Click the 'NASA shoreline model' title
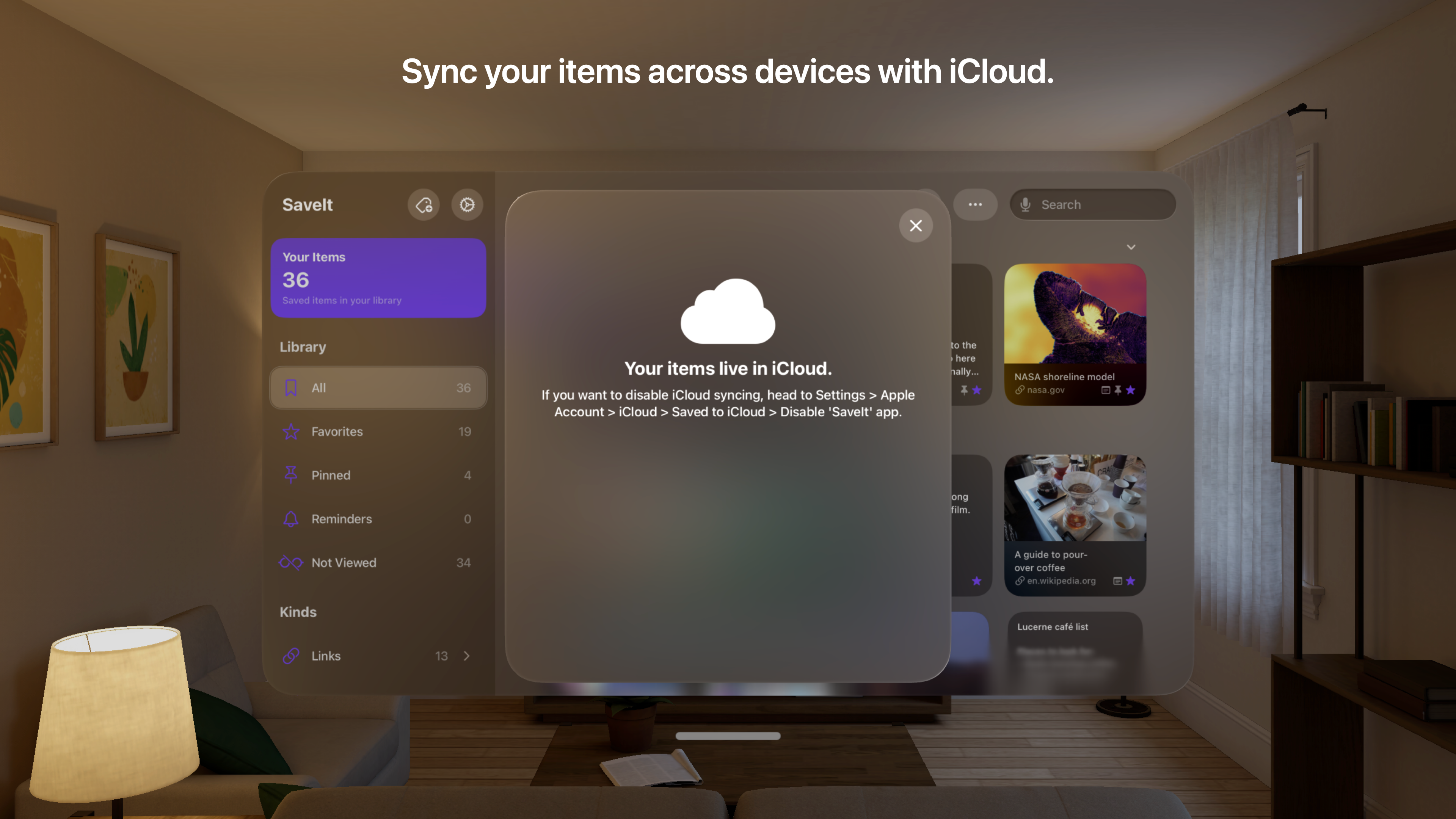This screenshot has height=819, width=1456. (x=1064, y=377)
